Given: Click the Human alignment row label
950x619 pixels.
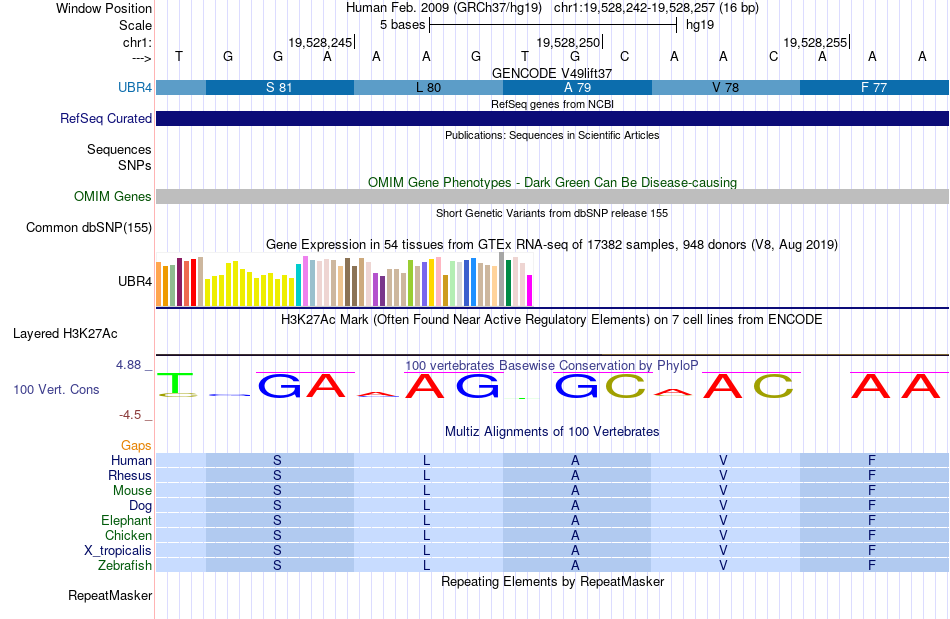Looking at the screenshot, I should tap(131, 460).
